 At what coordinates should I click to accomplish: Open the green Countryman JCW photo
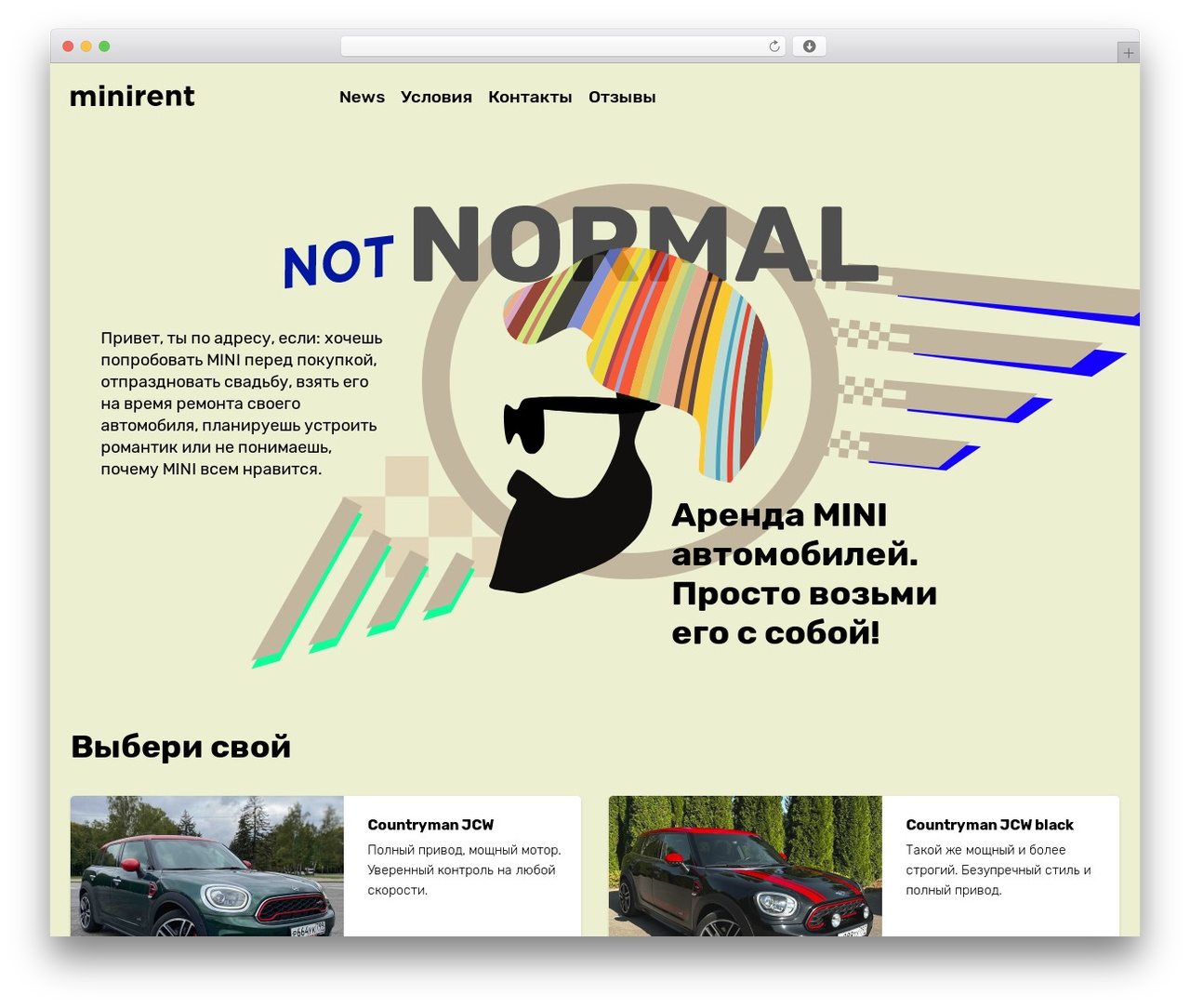pyautogui.click(x=207, y=866)
